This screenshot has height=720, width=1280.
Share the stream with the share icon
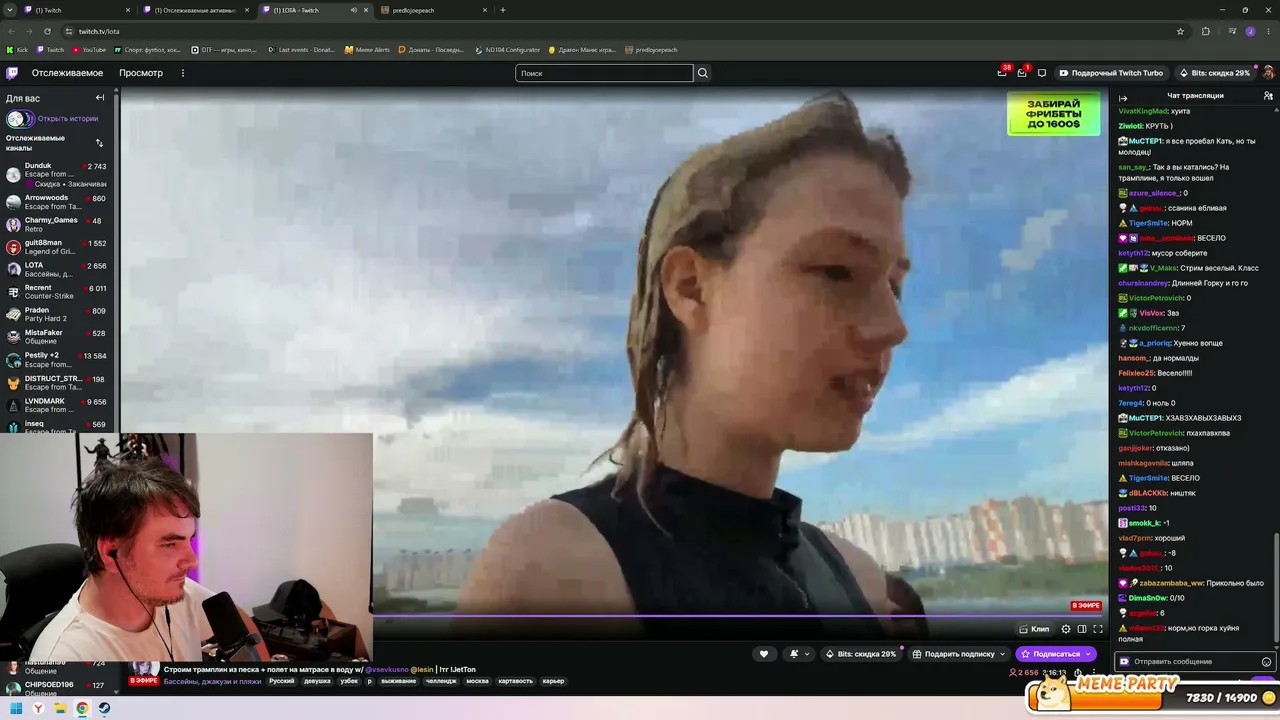click(x=1078, y=673)
